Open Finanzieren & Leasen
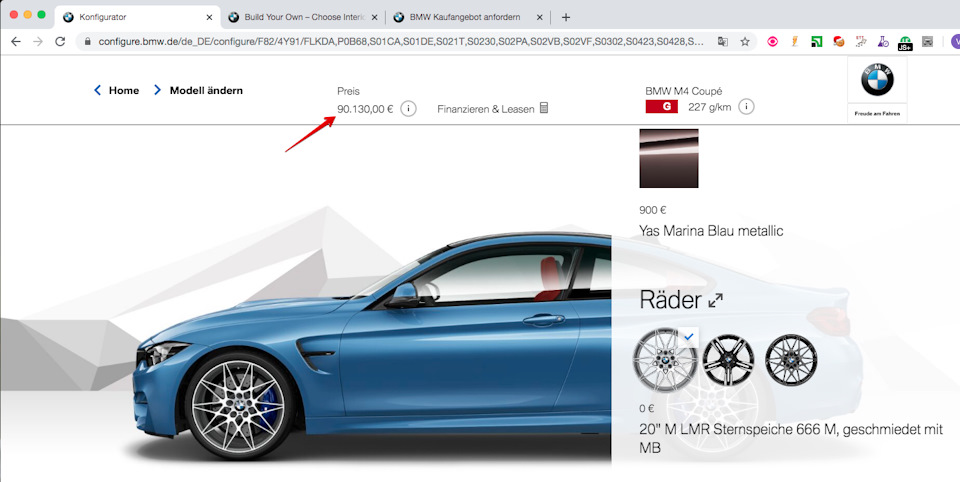The height and width of the screenshot is (482, 960). click(x=486, y=109)
